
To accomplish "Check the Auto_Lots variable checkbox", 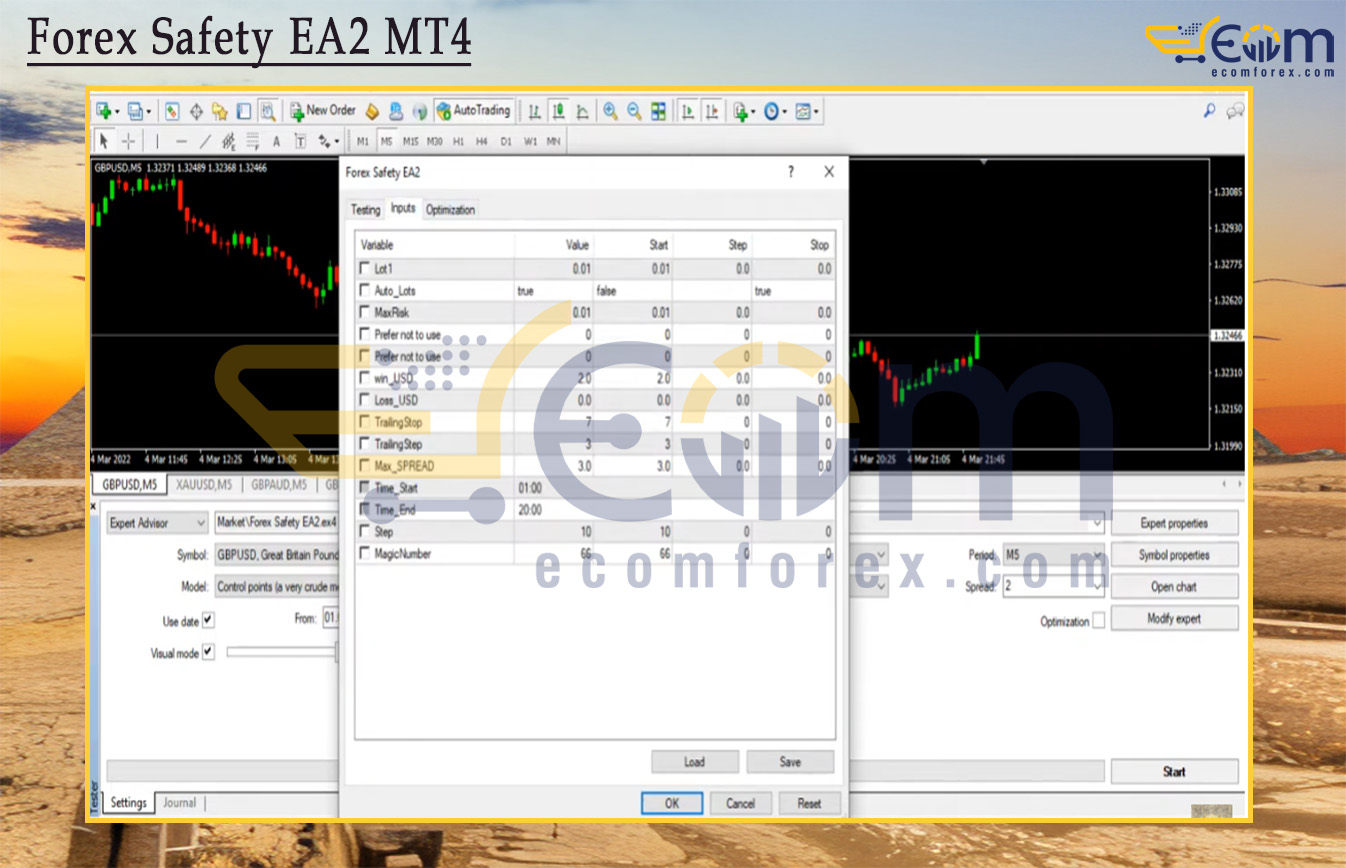I will (365, 291).
